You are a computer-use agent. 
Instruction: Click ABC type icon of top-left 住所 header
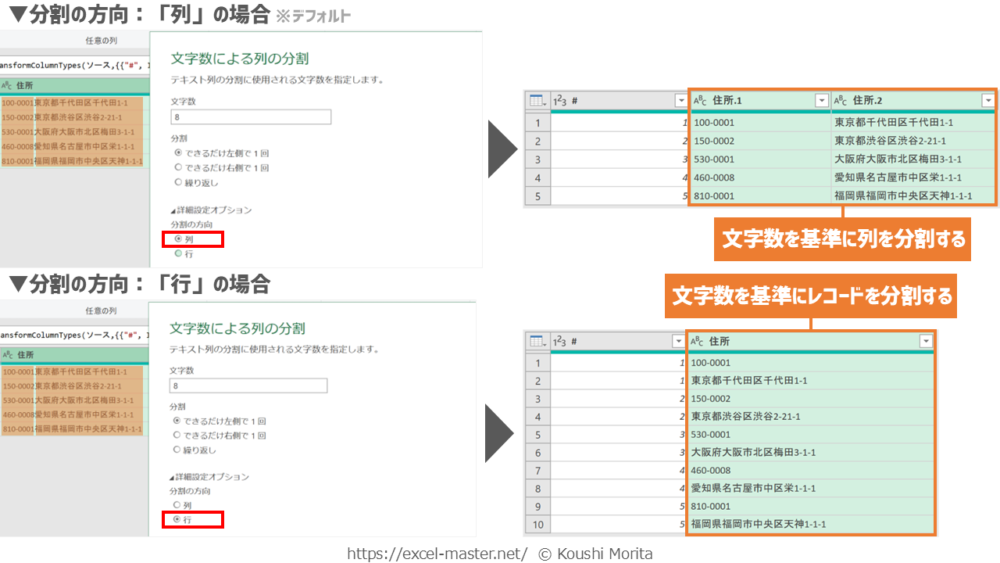(8, 85)
